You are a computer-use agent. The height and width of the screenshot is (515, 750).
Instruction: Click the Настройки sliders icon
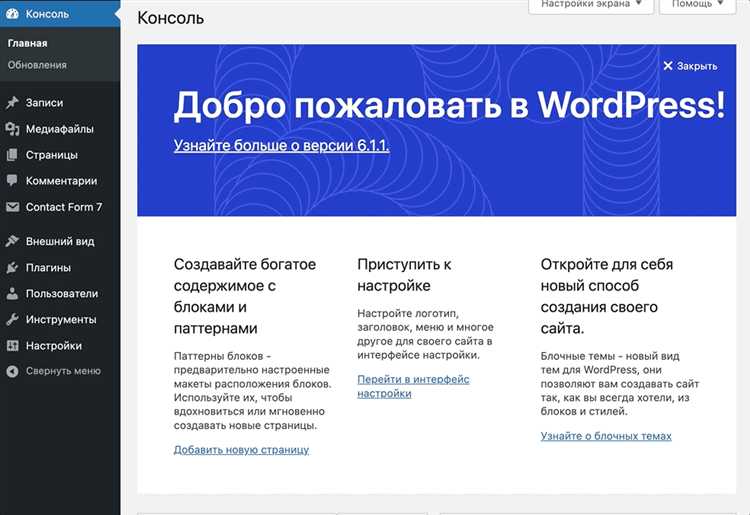[x=12, y=346]
